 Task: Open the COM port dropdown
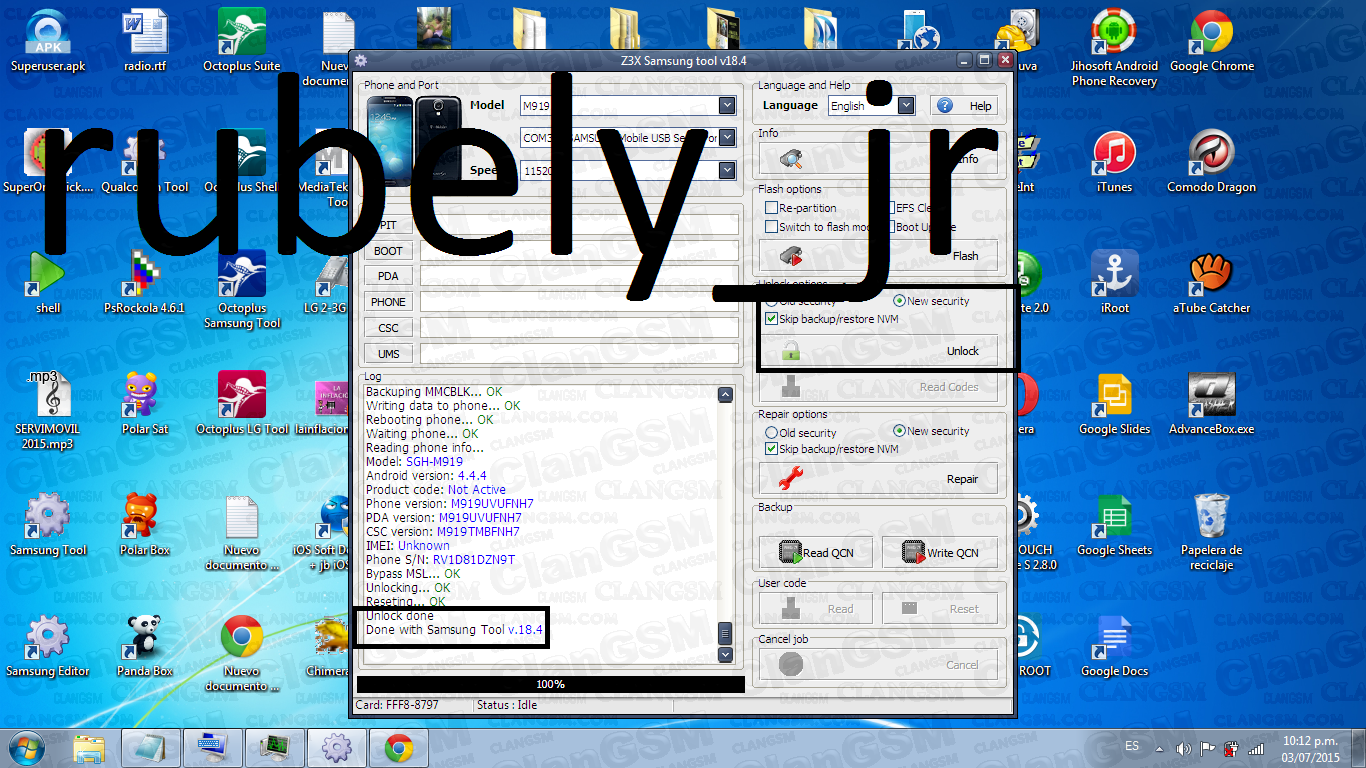click(x=727, y=138)
